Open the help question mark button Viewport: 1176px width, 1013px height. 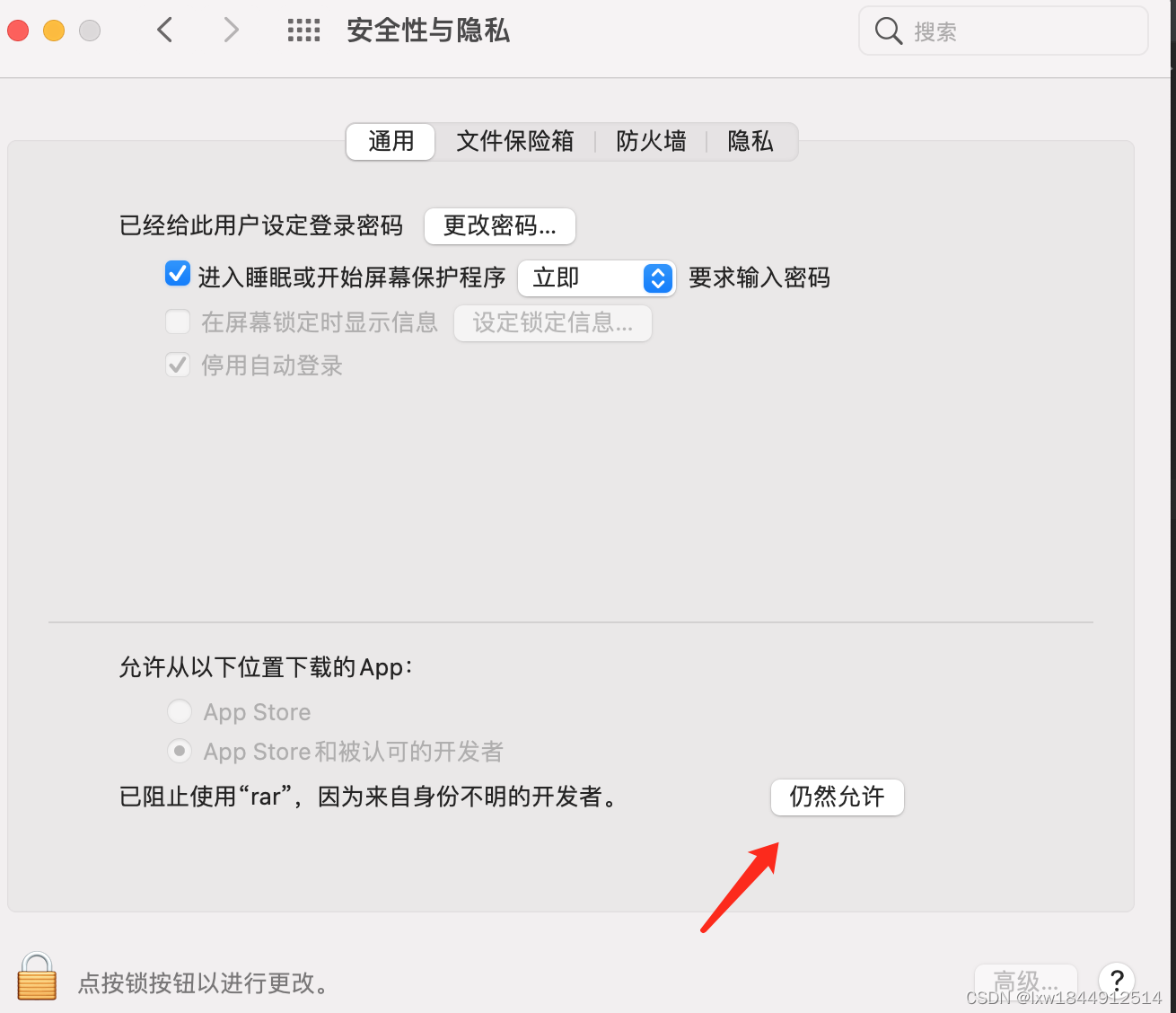coord(1117,981)
